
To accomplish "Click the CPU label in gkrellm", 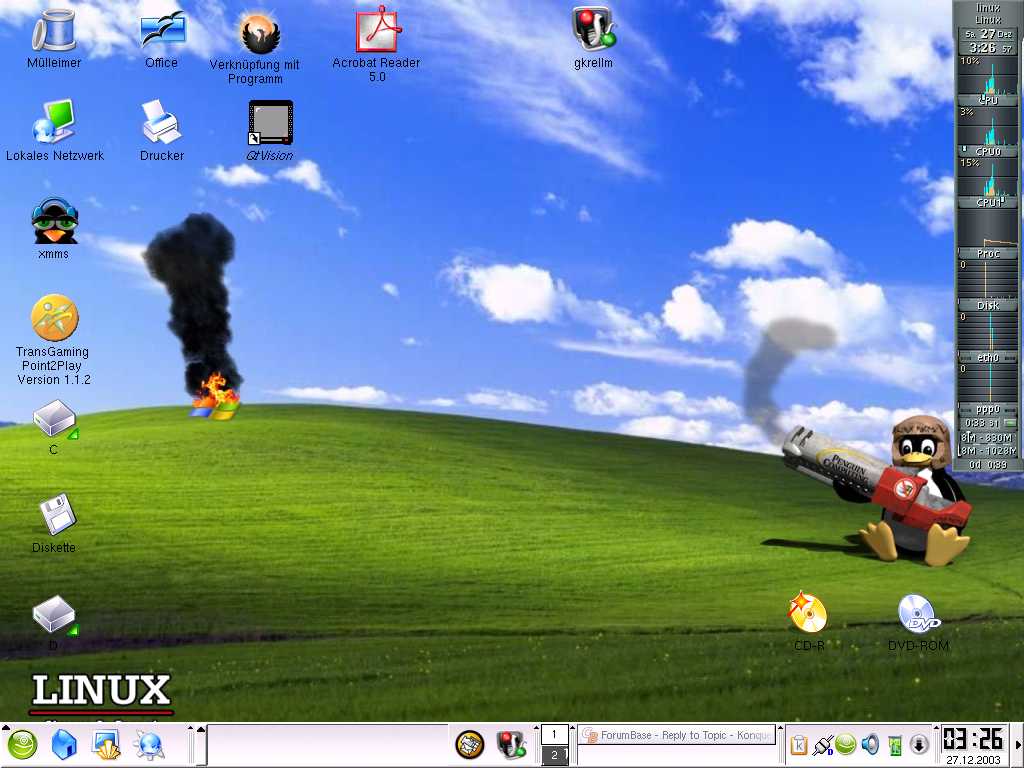I will tap(987, 101).
